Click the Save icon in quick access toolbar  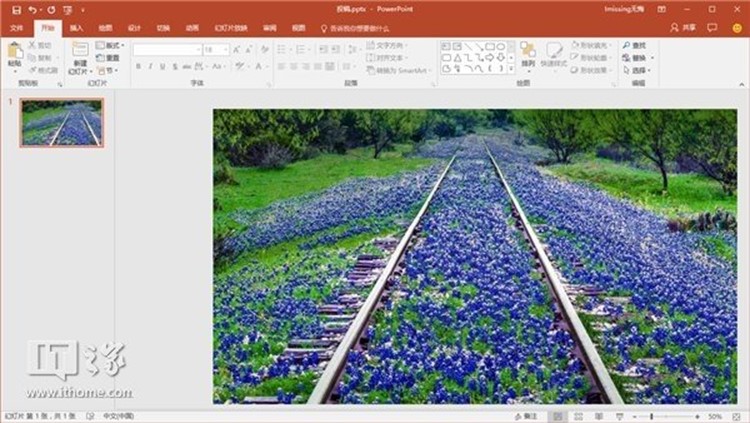16,9
